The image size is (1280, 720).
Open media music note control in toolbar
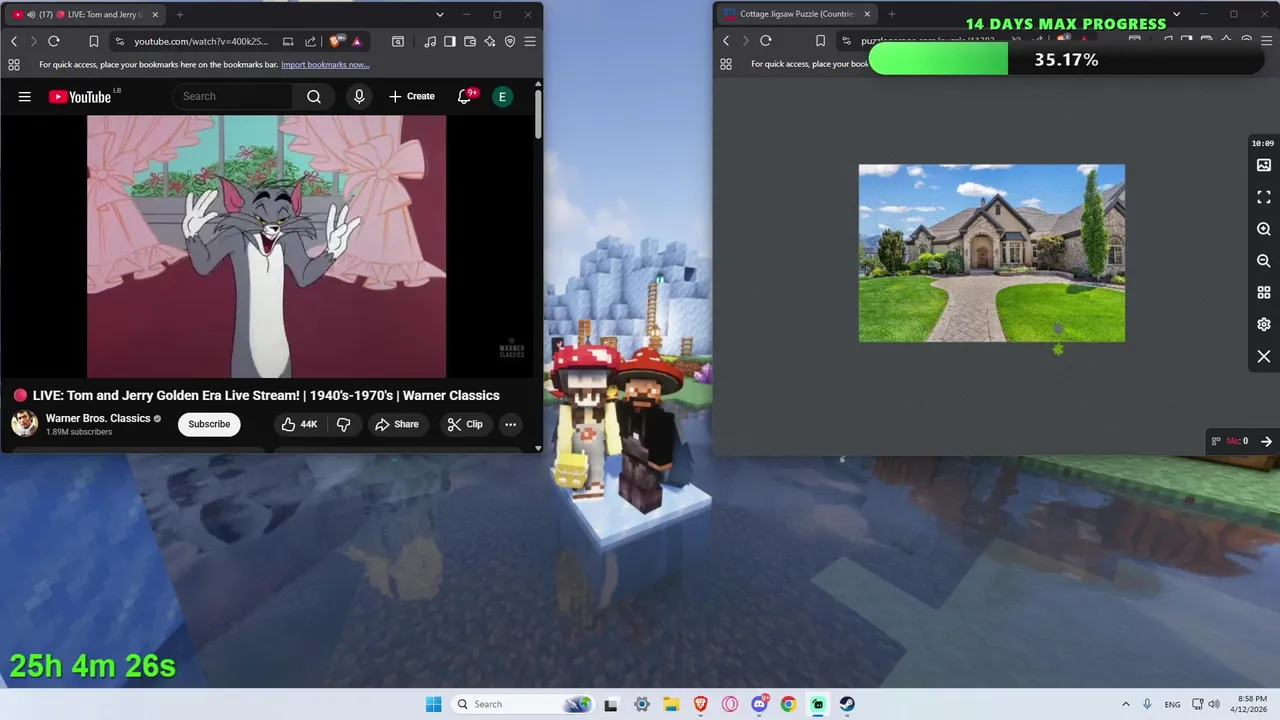430,41
